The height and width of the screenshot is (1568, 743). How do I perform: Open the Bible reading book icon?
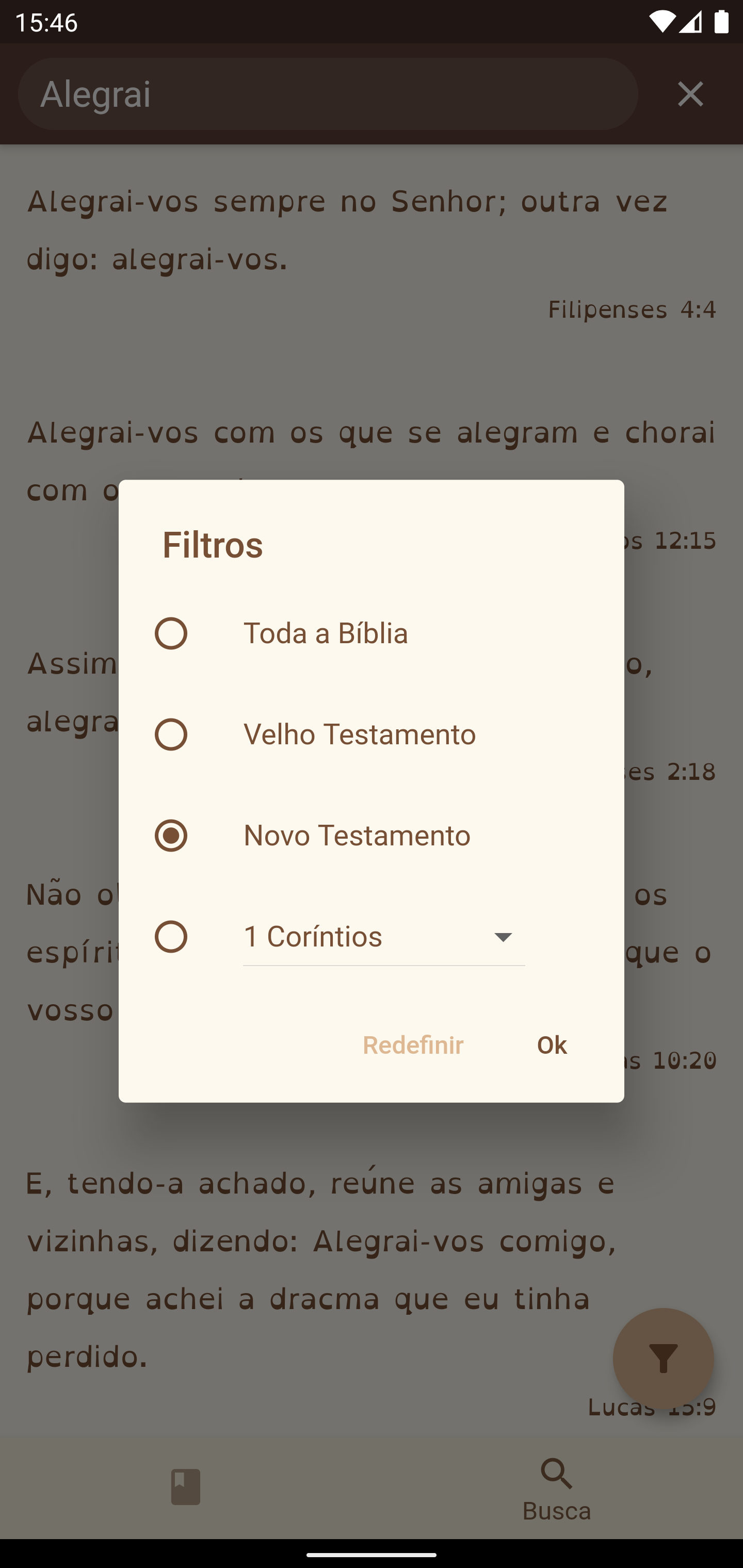point(185,1487)
